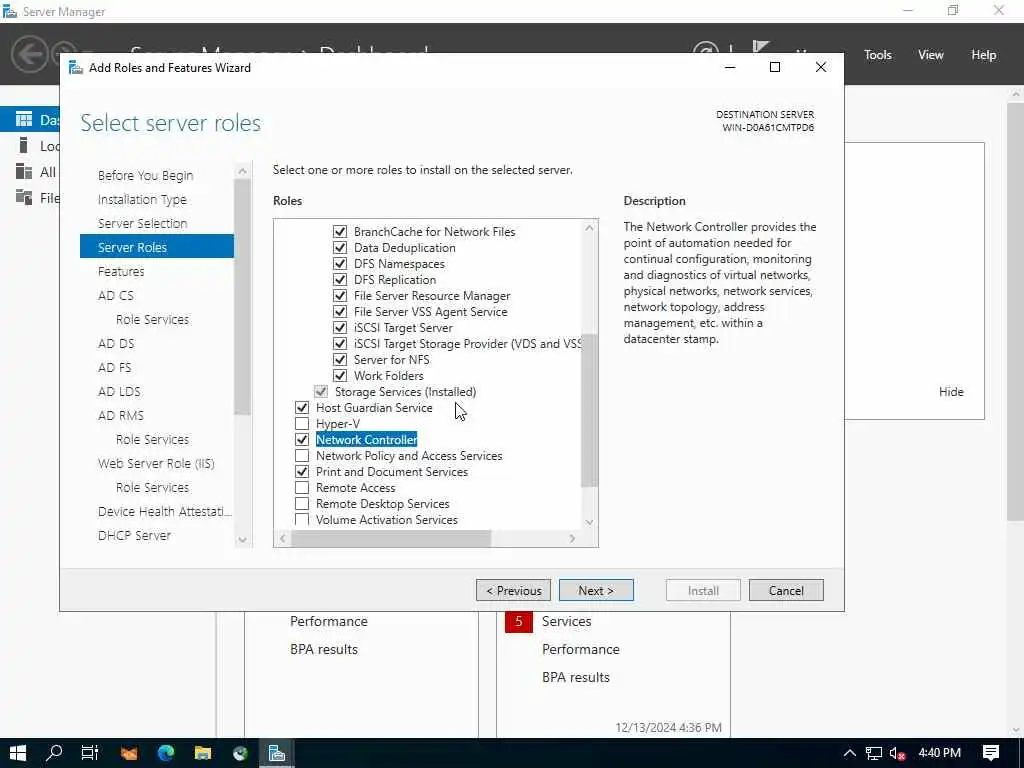Open BPA results under Services tile
This screenshot has width=1024, height=768.
click(x=575, y=677)
